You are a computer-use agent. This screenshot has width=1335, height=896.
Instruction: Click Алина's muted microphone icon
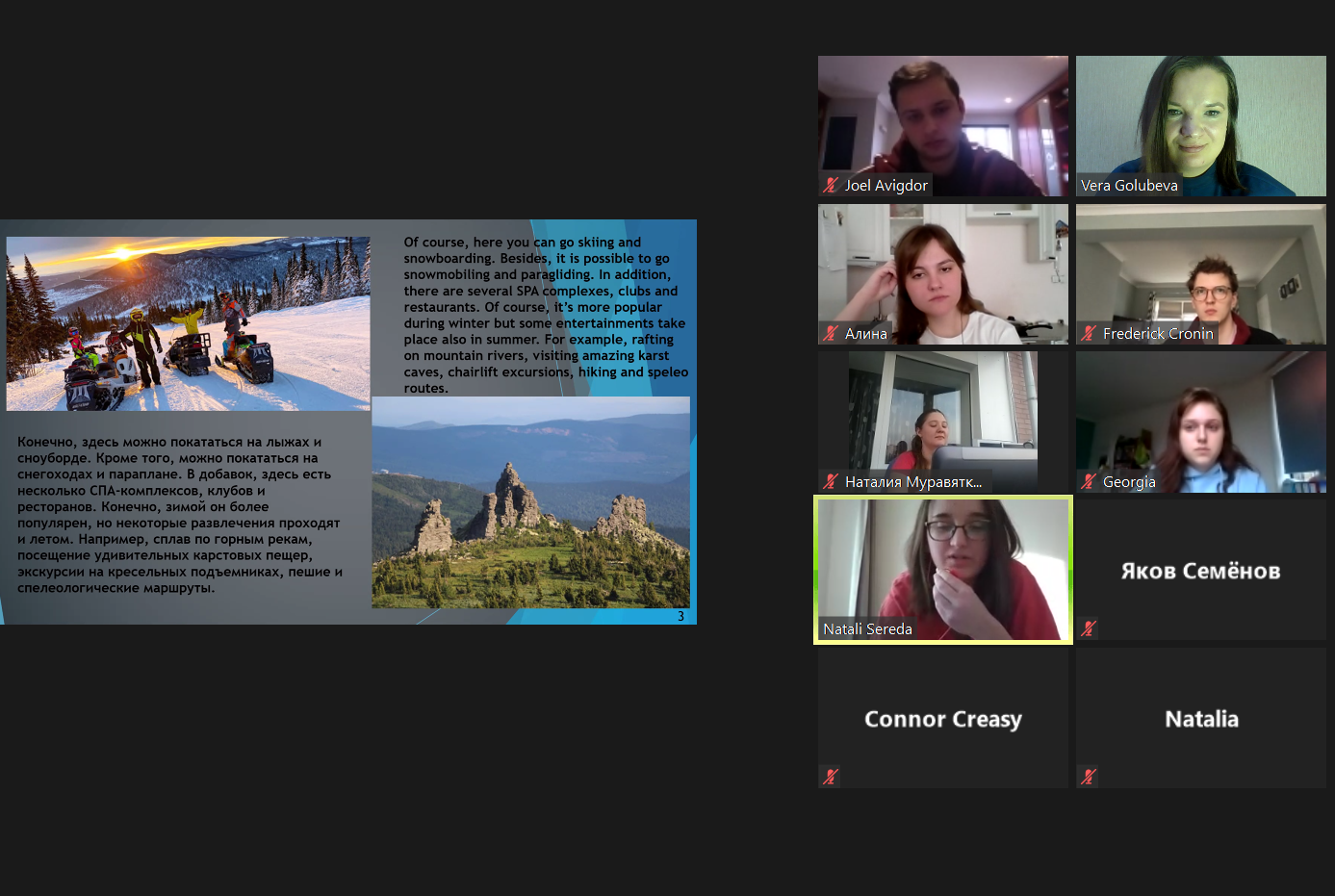(x=831, y=333)
